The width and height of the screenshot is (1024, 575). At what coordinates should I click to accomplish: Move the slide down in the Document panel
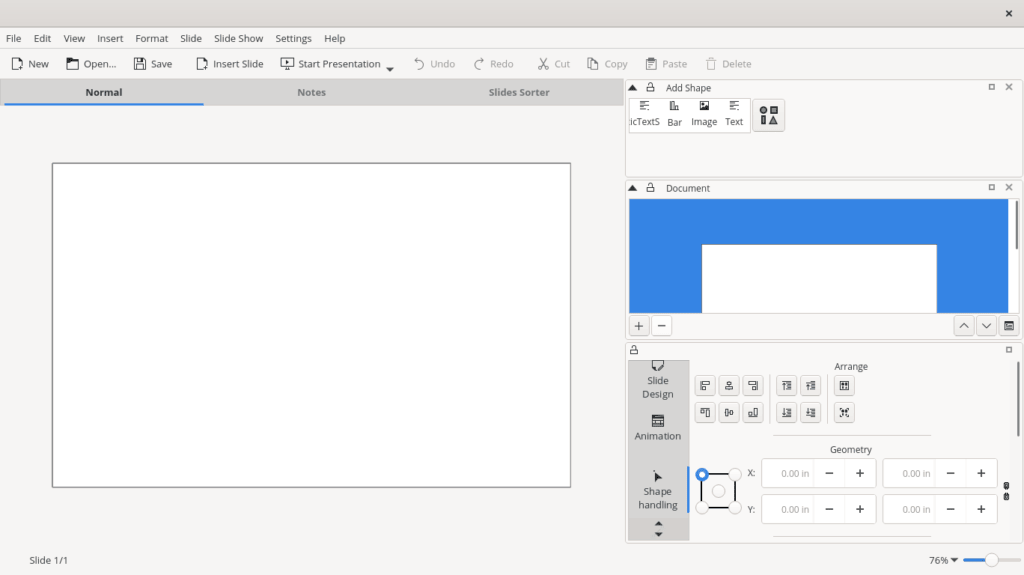point(986,326)
